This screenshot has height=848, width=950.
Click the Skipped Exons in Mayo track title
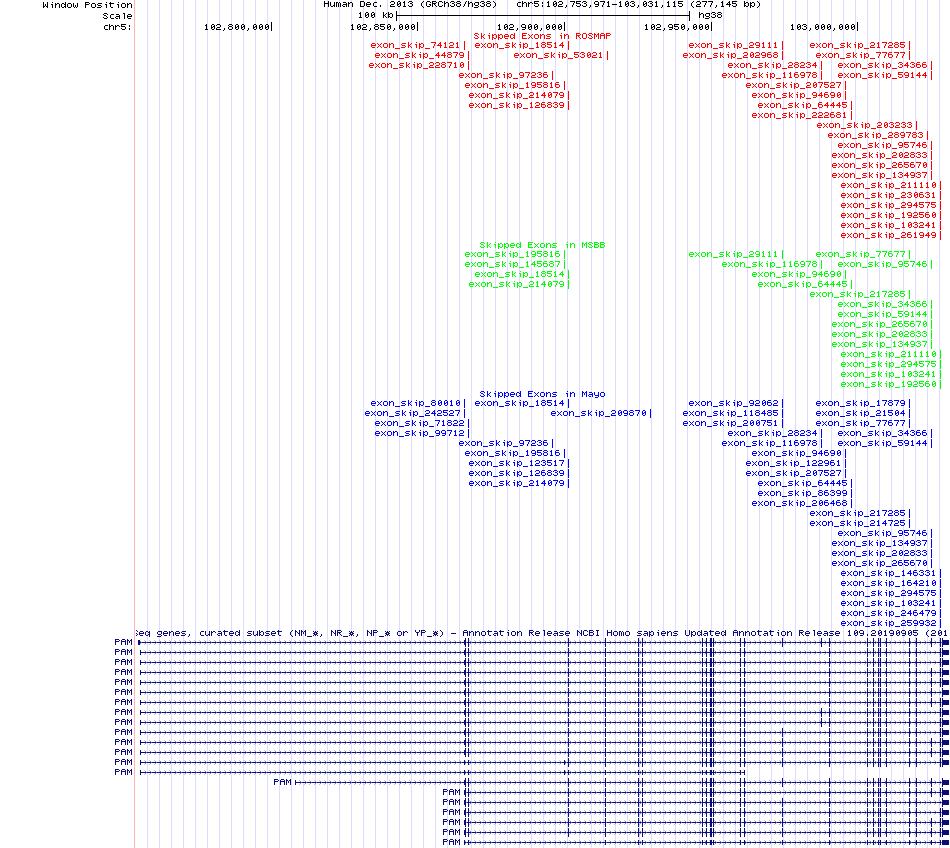pos(541,394)
